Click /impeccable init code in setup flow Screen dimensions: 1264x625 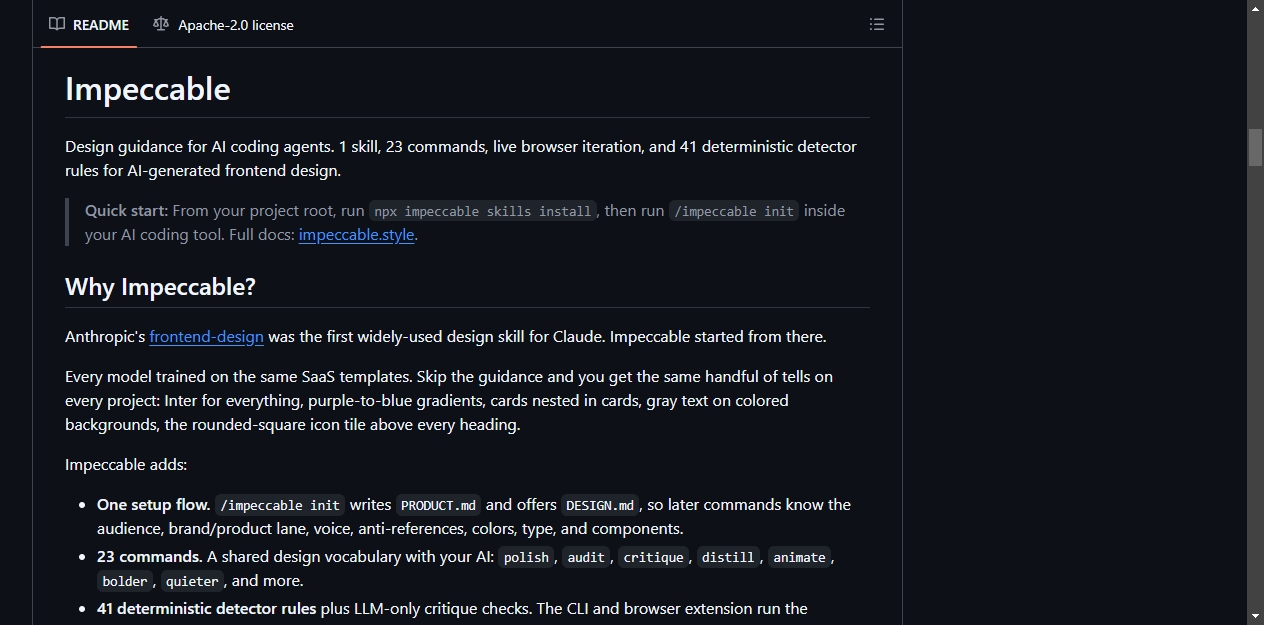point(280,505)
